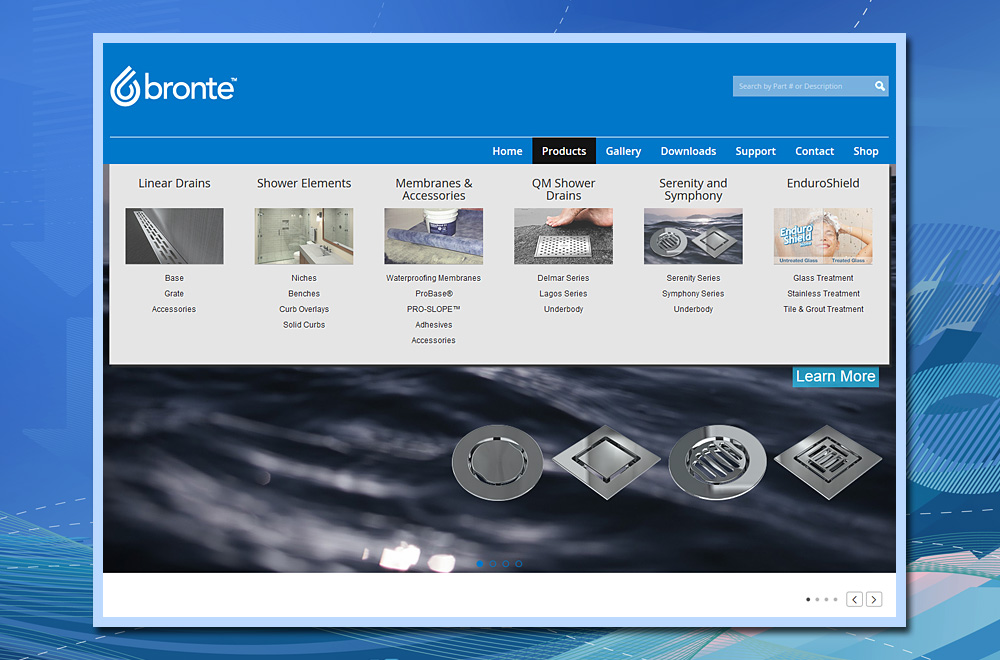
Task: Visit the Shop menu item
Action: click(865, 151)
